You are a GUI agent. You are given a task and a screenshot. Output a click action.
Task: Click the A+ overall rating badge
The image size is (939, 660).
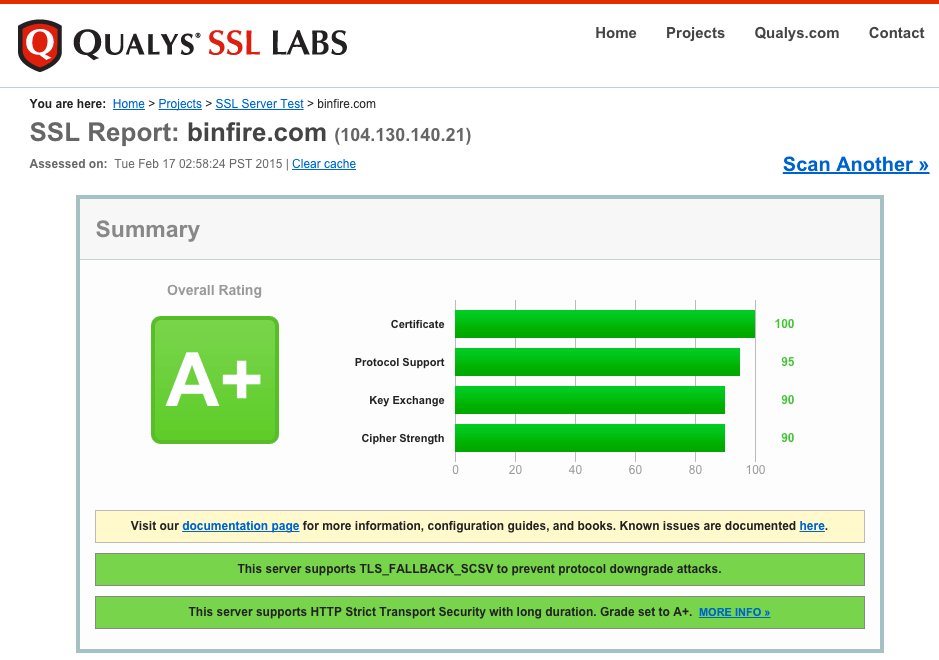[215, 380]
